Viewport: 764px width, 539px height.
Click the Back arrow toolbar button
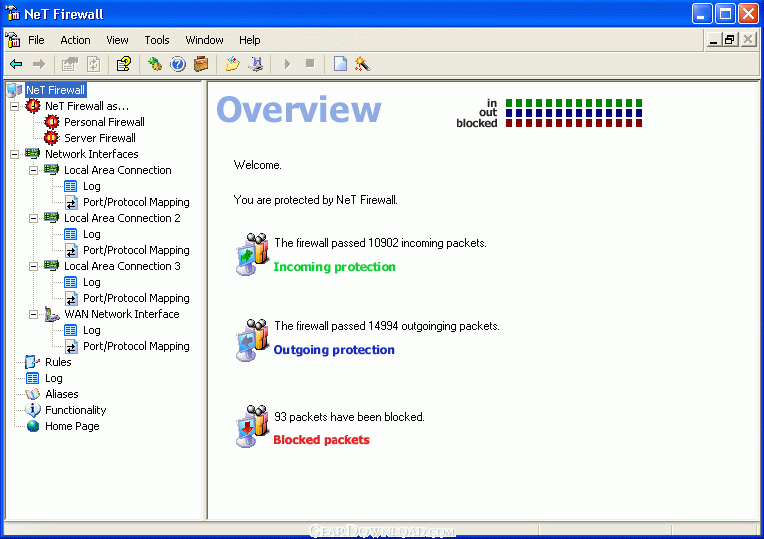pos(16,64)
